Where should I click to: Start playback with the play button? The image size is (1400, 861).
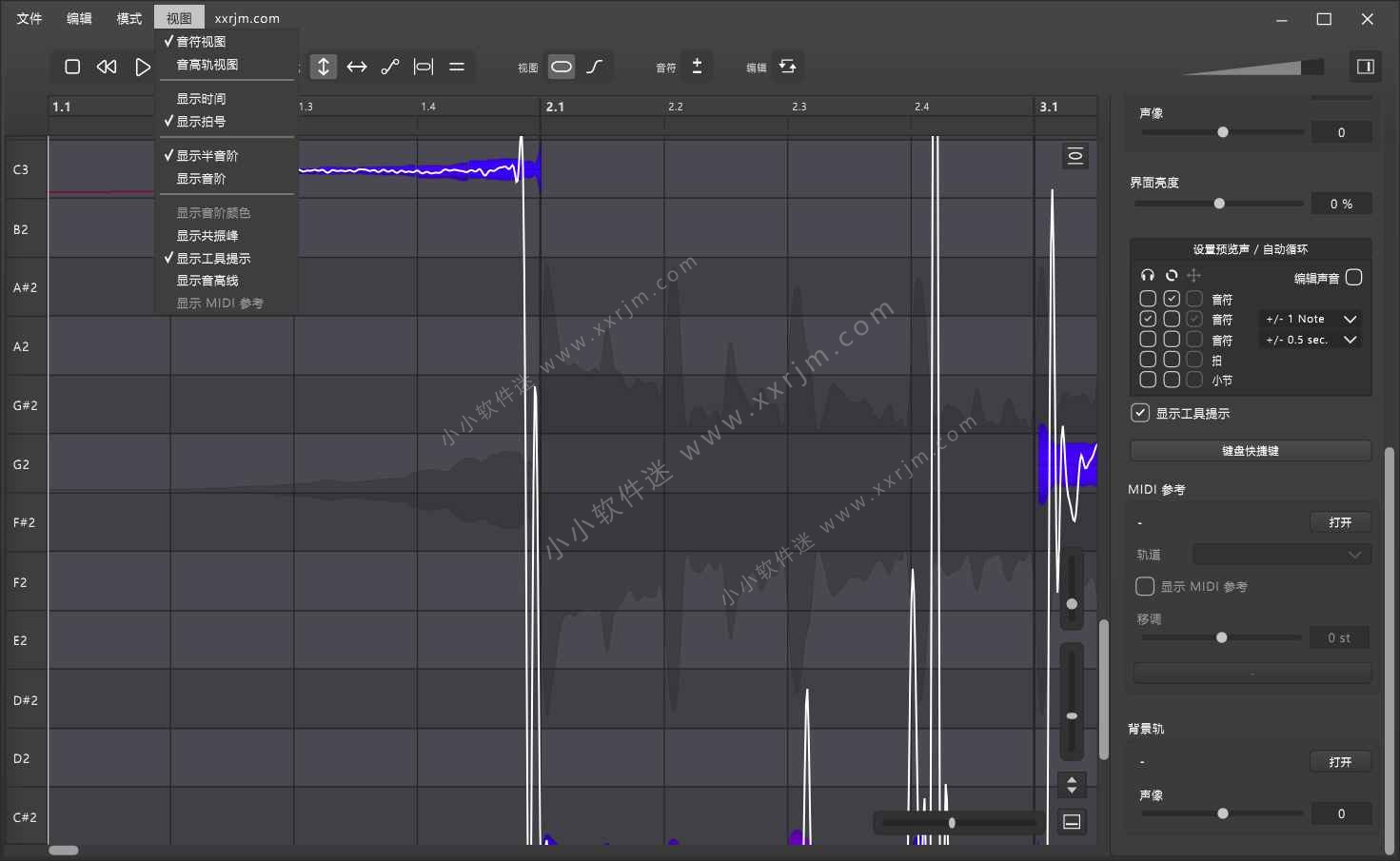pos(143,67)
